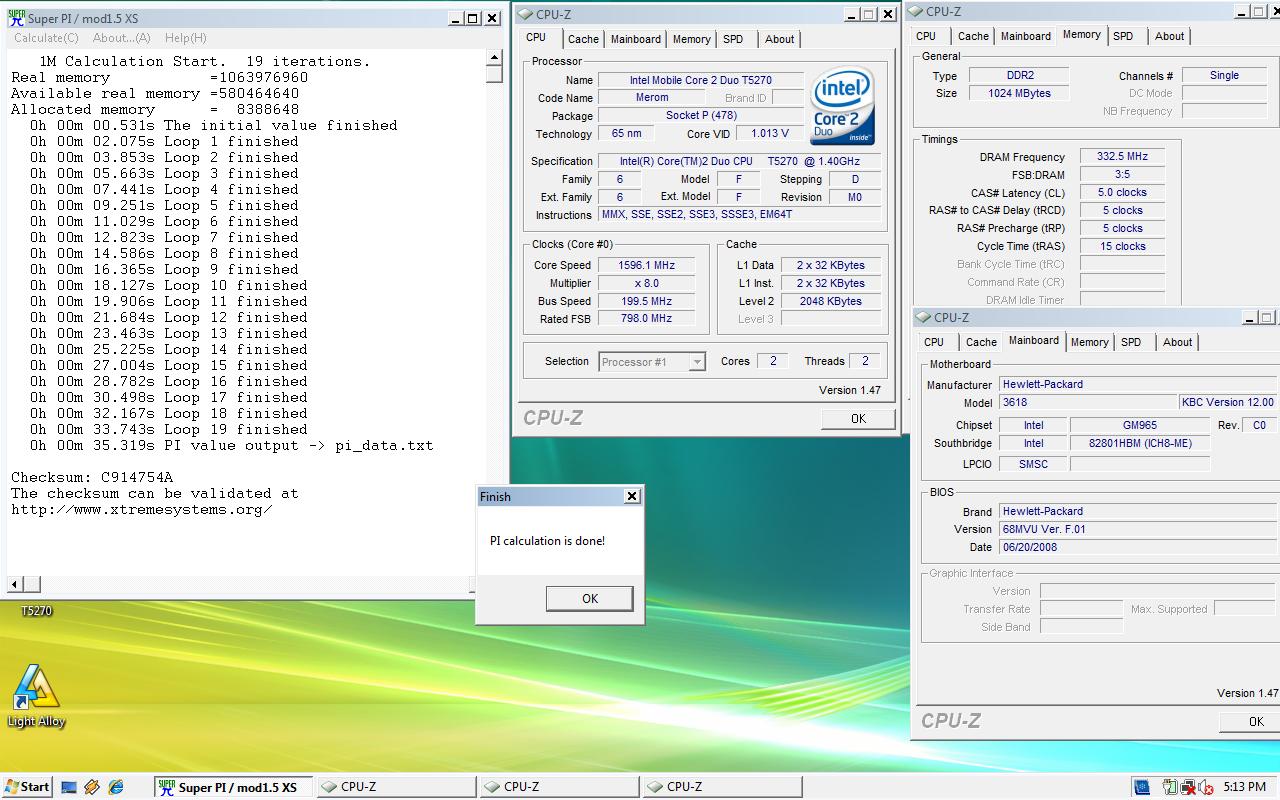Click the Motherboard Manufacturer Hewlett-Packard field
Image resolution: width=1280 pixels, height=800 pixels.
(1137, 384)
